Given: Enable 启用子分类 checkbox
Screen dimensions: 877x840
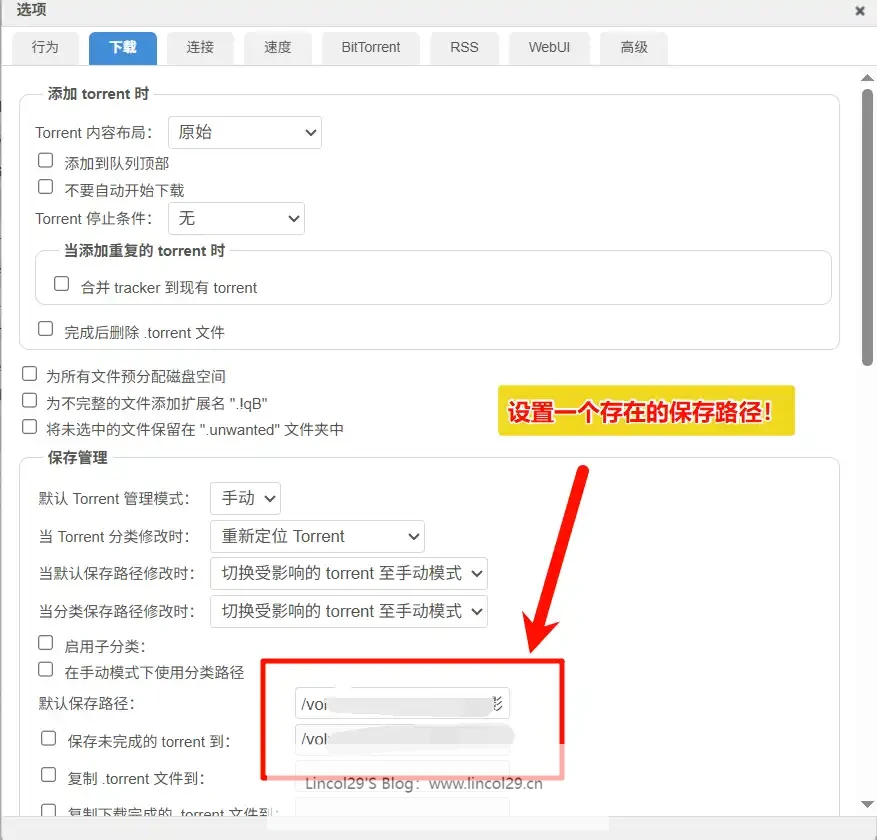Looking at the screenshot, I should 45,643.
